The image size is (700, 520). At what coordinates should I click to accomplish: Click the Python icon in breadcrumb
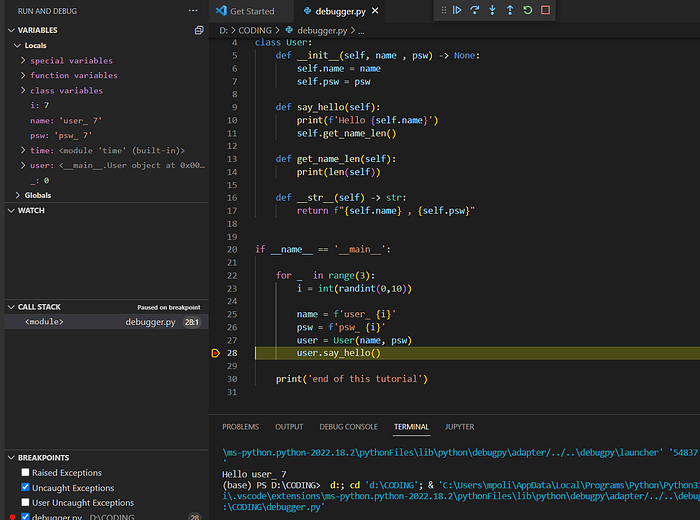click(x=289, y=30)
